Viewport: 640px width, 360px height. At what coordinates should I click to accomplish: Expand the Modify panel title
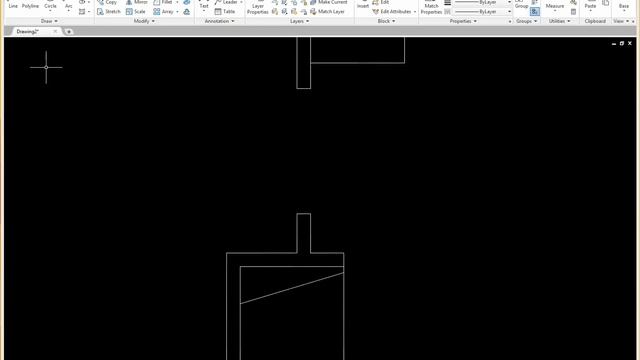[144, 21]
